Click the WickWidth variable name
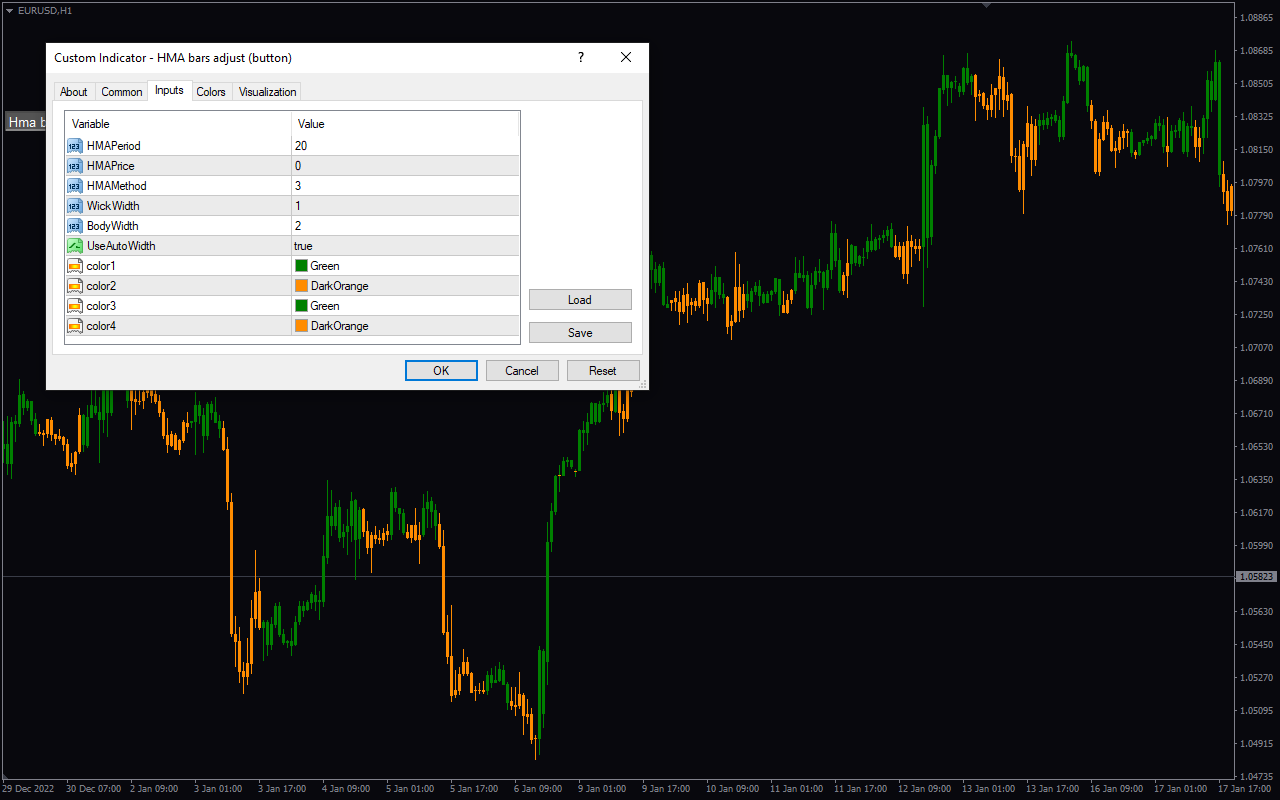 113,206
